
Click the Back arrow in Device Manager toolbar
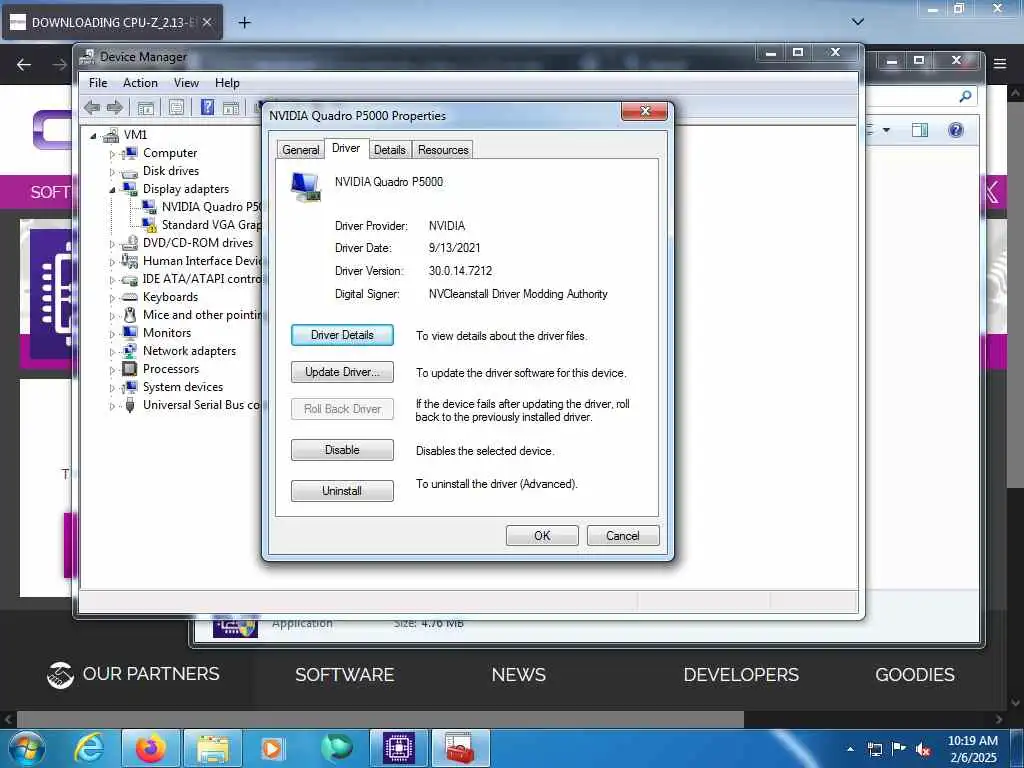(92, 108)
